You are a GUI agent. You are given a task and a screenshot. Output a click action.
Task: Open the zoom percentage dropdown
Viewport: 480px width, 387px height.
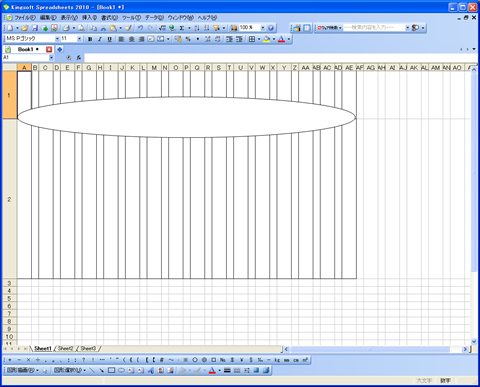263,28
